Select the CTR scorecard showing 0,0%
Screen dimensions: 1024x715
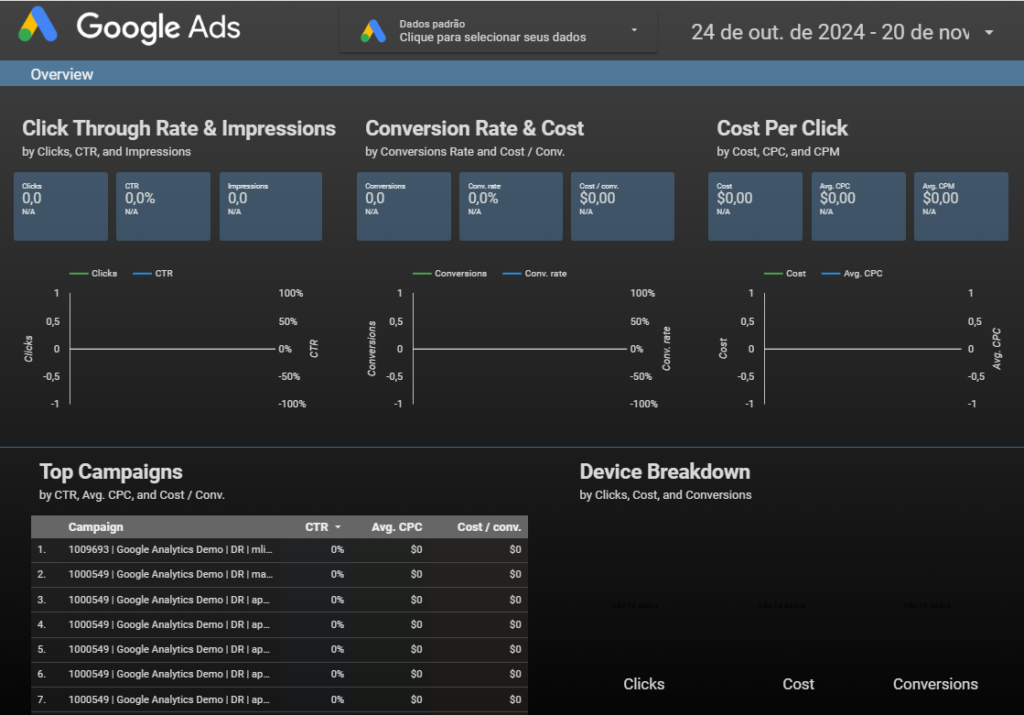point(163,206)
